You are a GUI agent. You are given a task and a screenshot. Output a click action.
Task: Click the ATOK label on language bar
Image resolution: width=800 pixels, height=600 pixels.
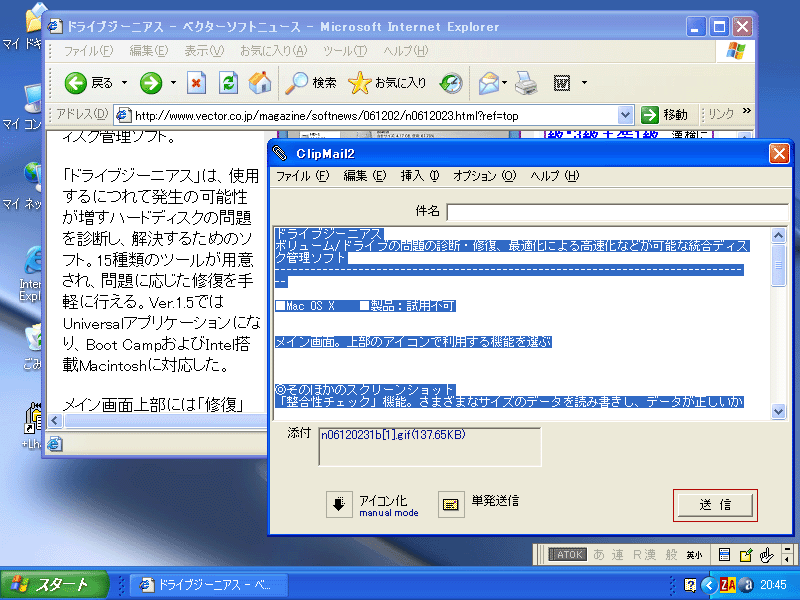pyautogui.click(x=567, y=555)
